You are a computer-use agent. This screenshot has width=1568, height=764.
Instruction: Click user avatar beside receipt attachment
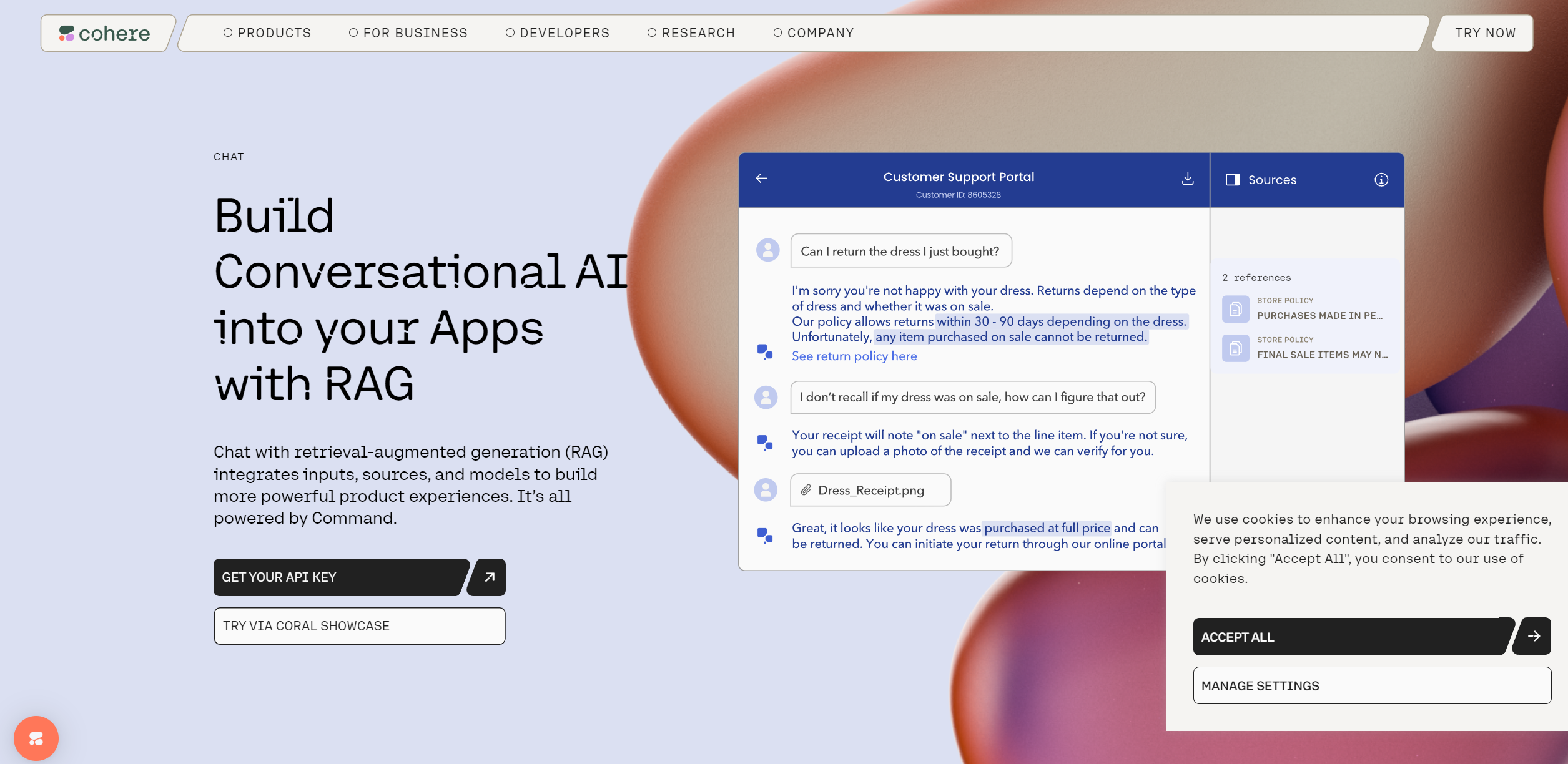pyautogui.click(x=766, y=490)
